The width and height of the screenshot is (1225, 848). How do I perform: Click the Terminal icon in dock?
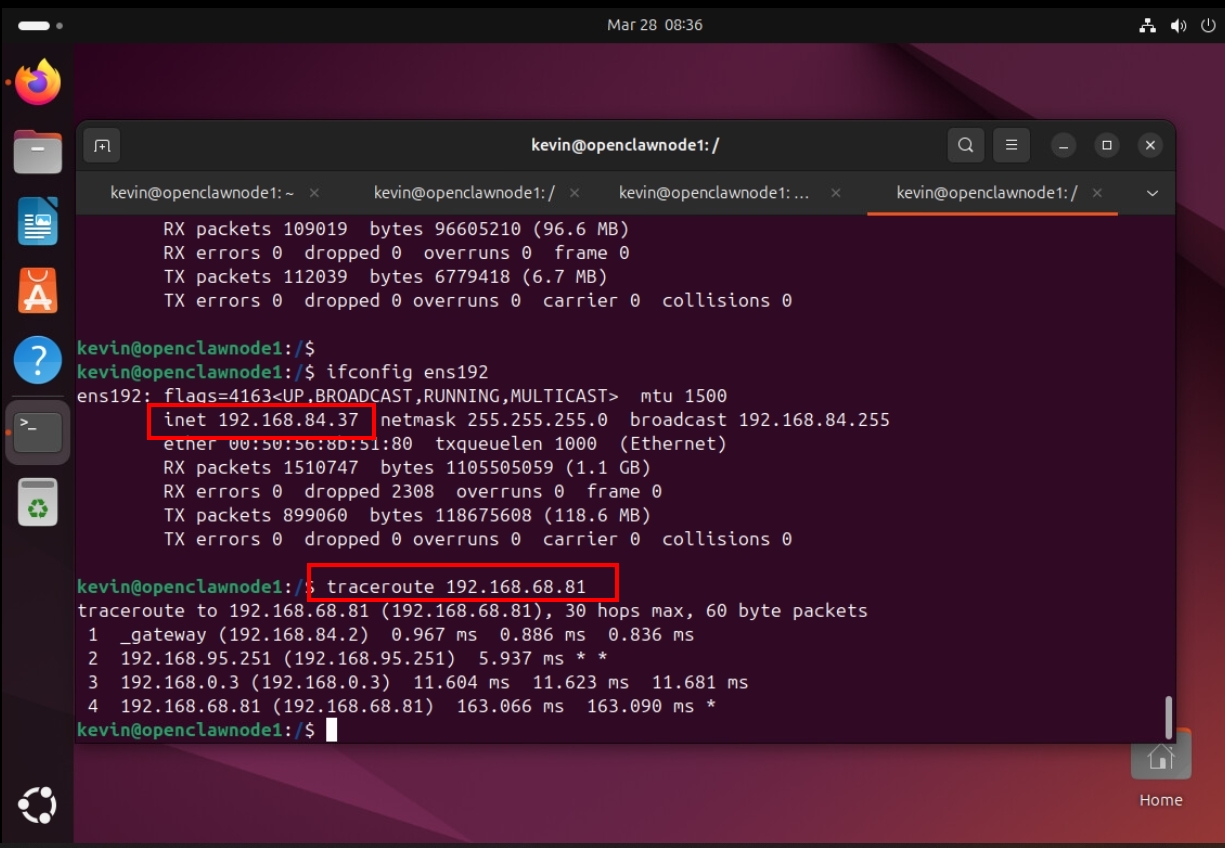(x=38, y=431)
